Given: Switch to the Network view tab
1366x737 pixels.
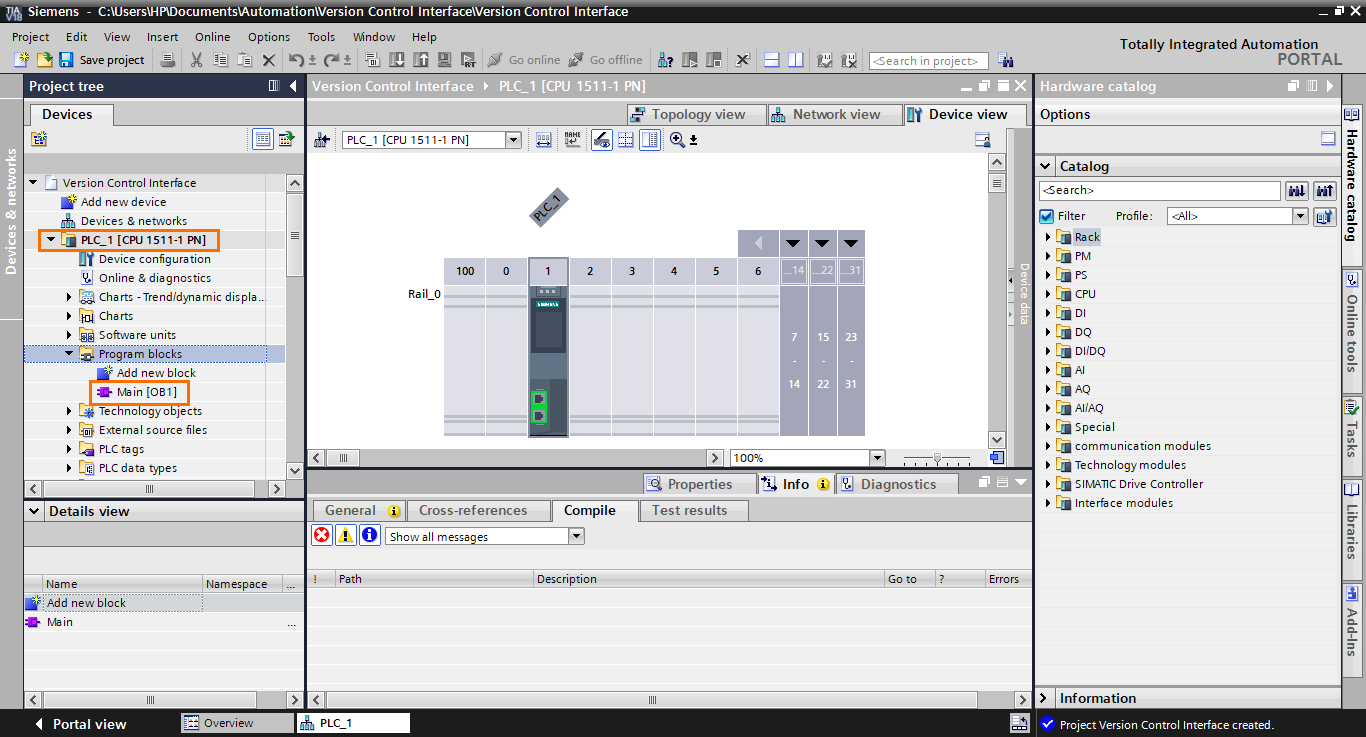Looking at the screenshot, I should point(835,113).
